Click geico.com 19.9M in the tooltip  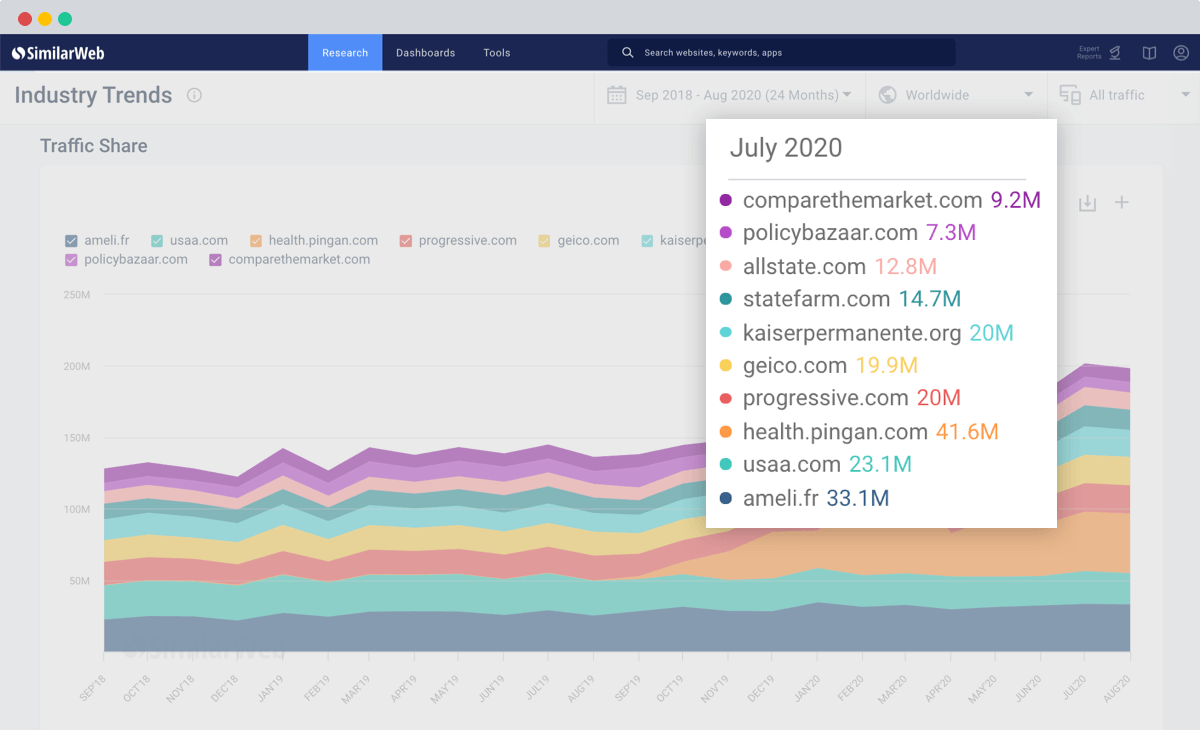click(x=819, y=365)
